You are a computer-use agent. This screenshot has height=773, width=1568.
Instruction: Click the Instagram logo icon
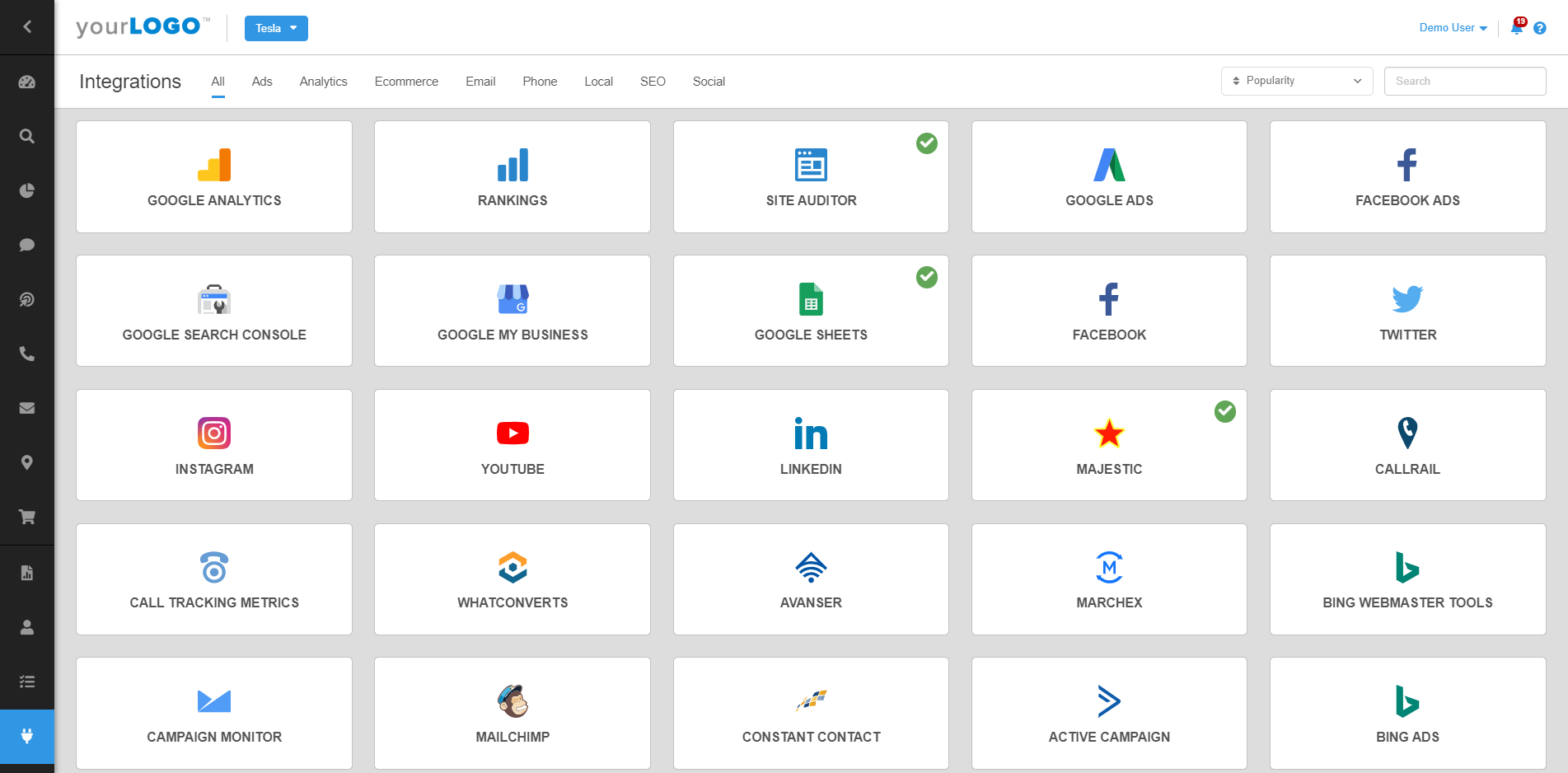pos(214,433)
